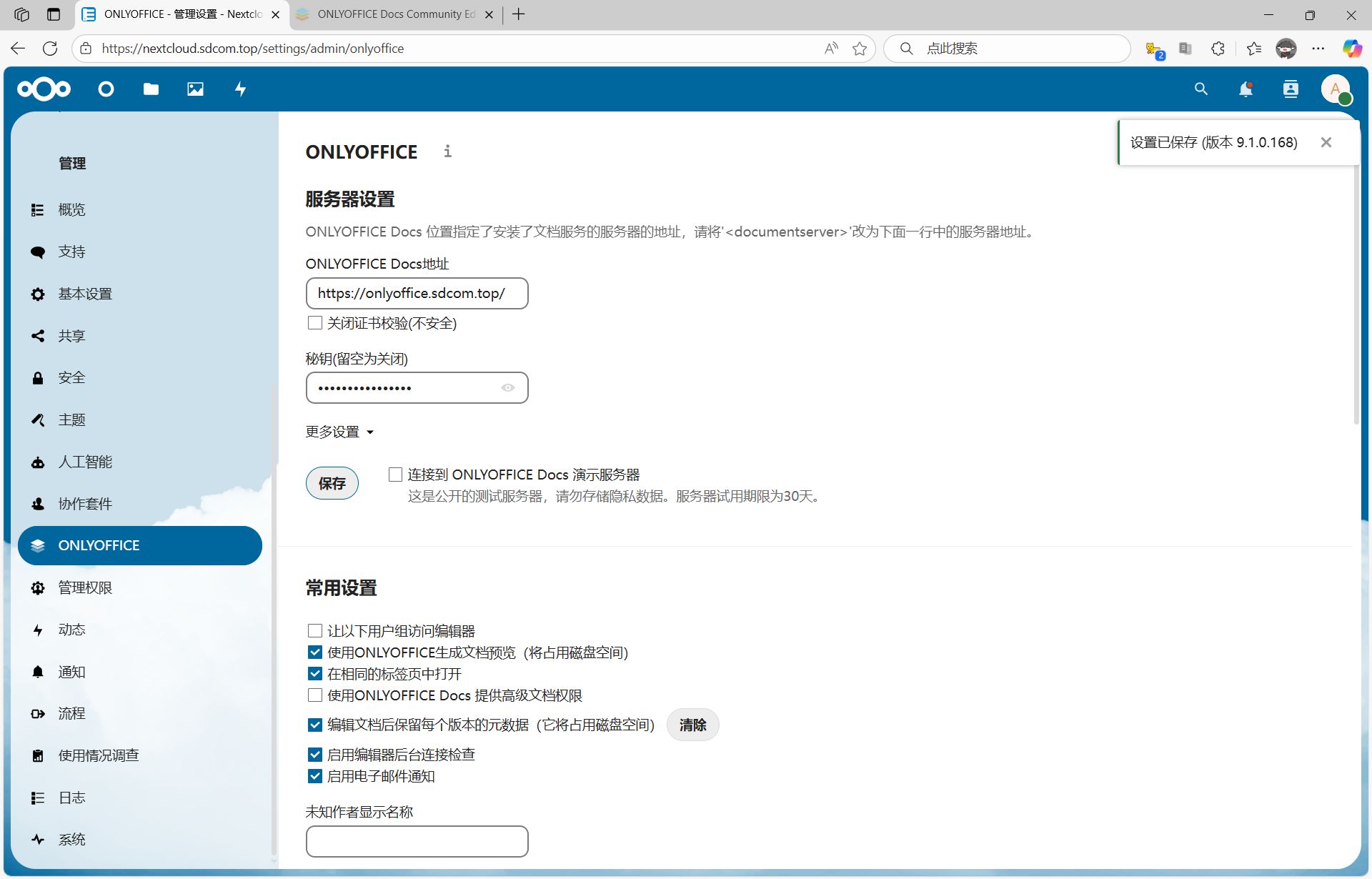Check the connect to demo server checkbox
Viewport: 1372px width, 879px height.
click(395, 475)
